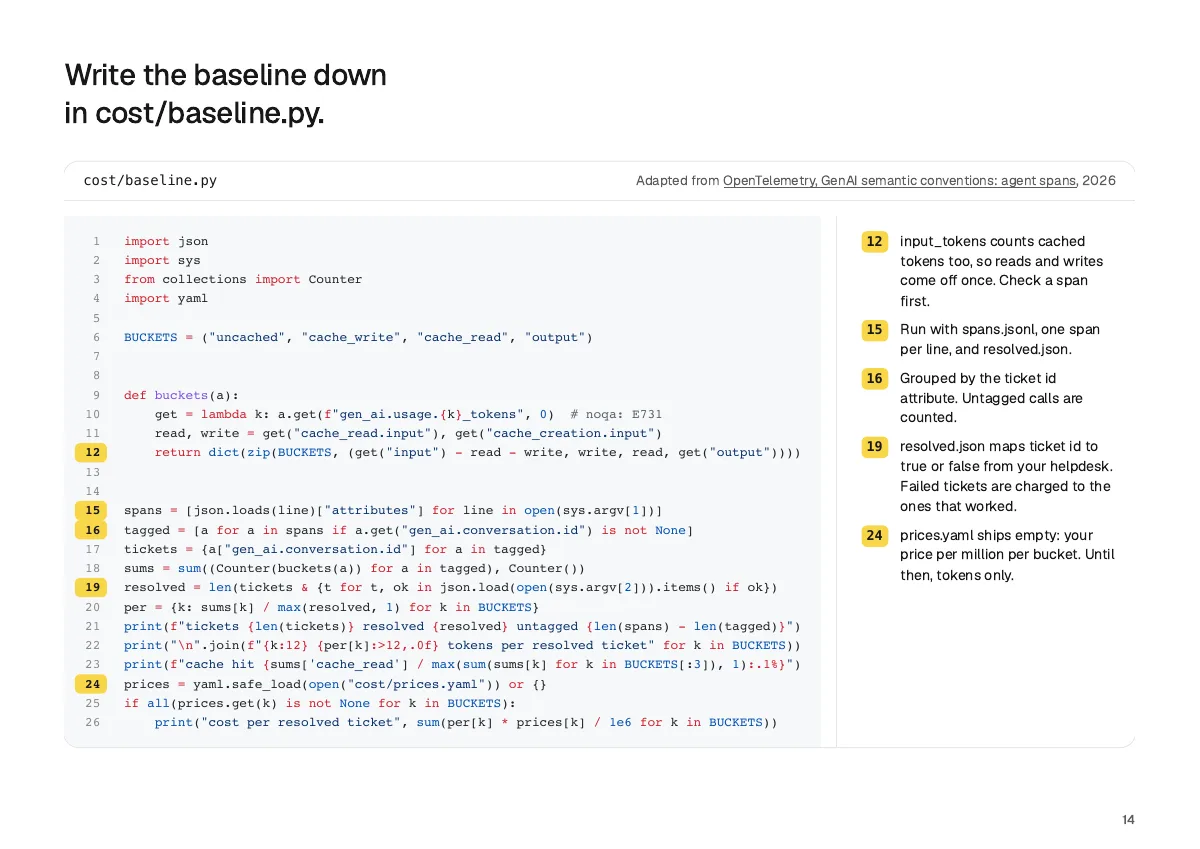The height and width of the screenshot is (849, 1200).
Task: Click highlighted gutter line number 24 beside prices
Action: 92,684
